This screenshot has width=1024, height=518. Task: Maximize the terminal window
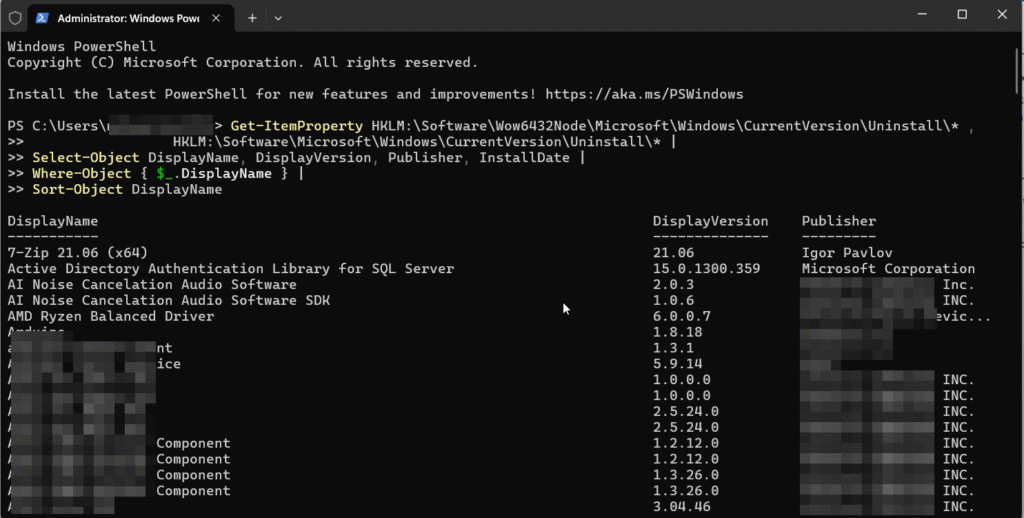coord(961,15)
